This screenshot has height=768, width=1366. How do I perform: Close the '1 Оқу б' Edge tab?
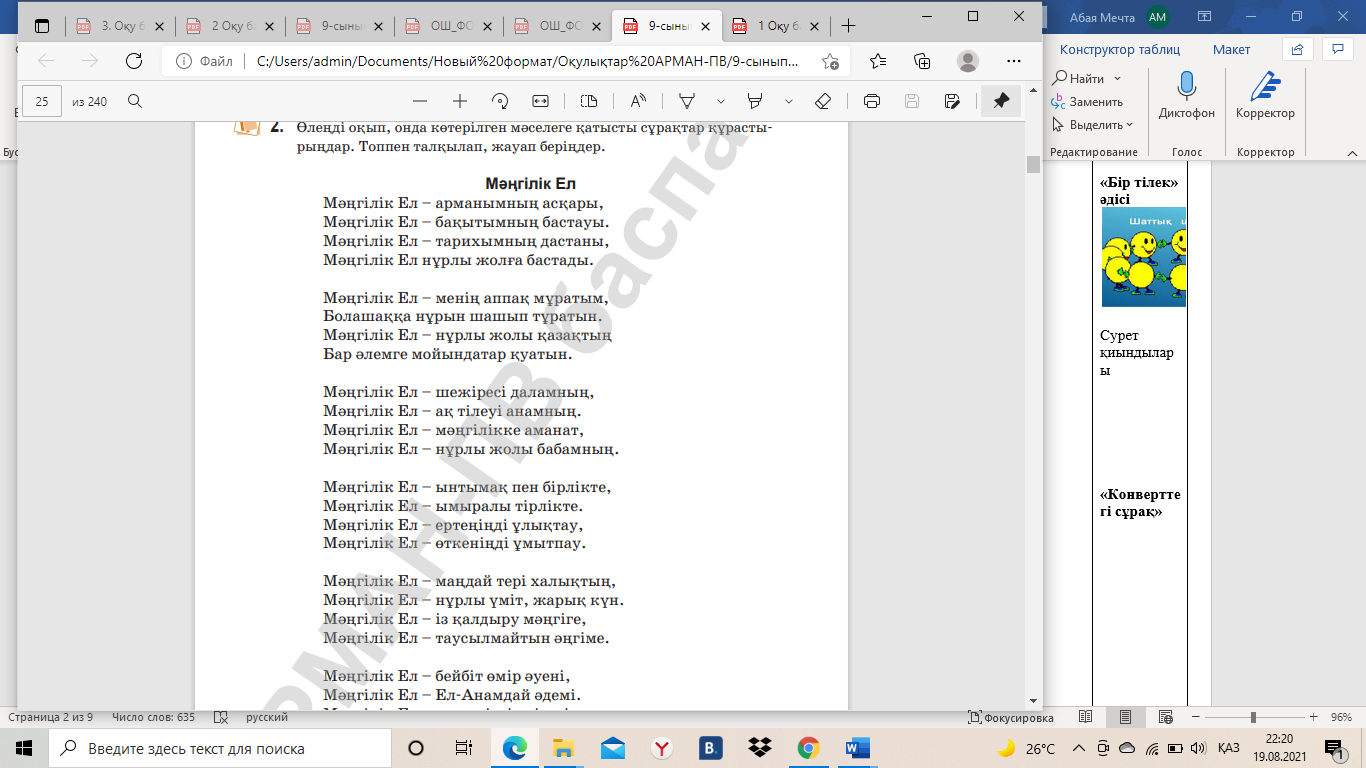coord(815,26)
